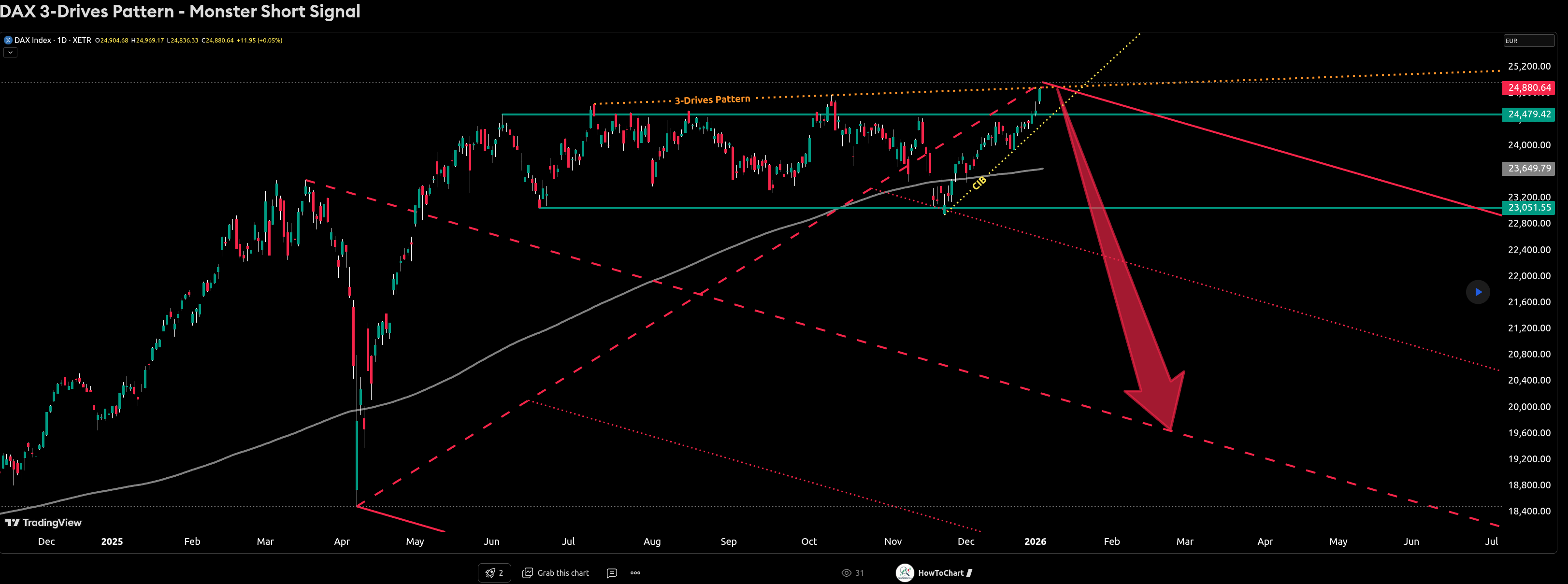Expand the legend dropdown arrow below DAX Index
Viewport: 1568px width, 584px height.
pos(10,52)
